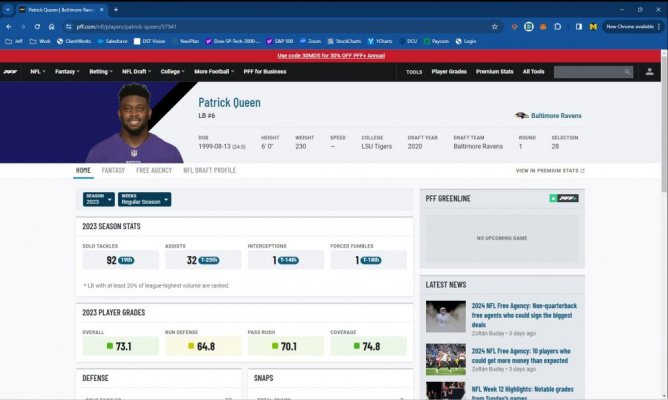Click View in Premium Stats link
Screen dimensions: 668x400
tap(550, 170)
